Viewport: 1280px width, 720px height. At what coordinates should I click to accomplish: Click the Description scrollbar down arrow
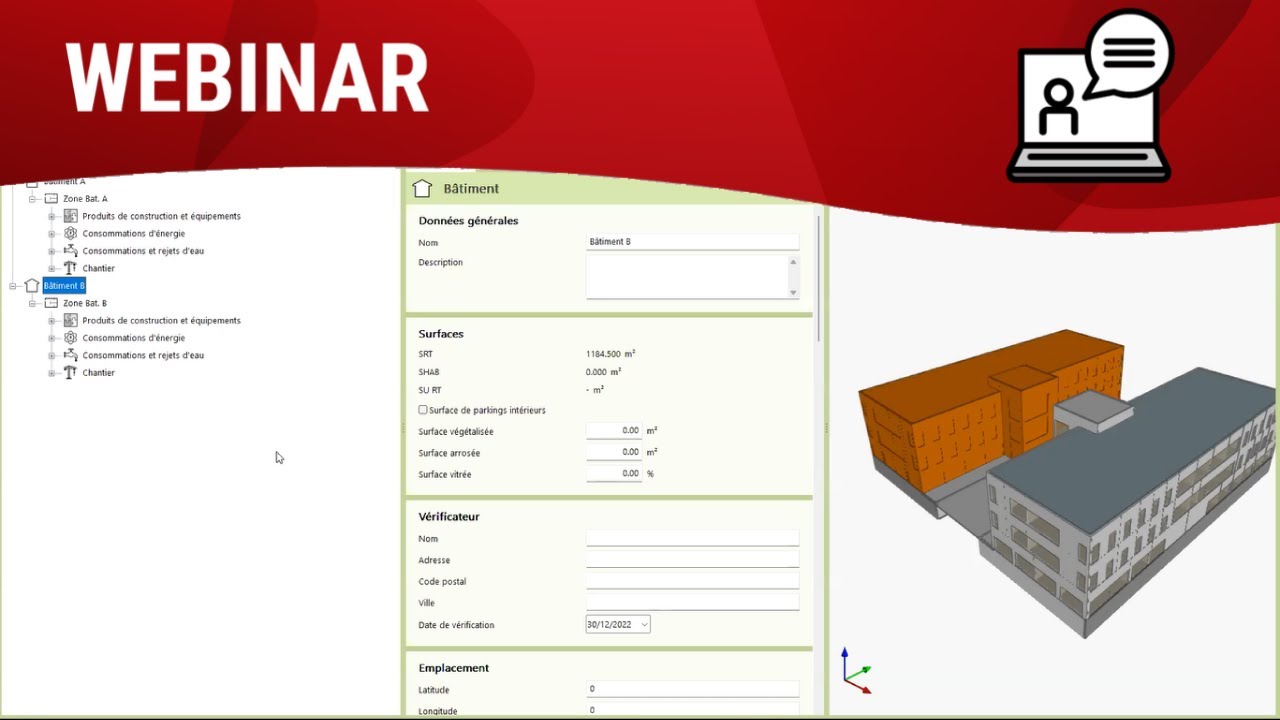[794, 292]
